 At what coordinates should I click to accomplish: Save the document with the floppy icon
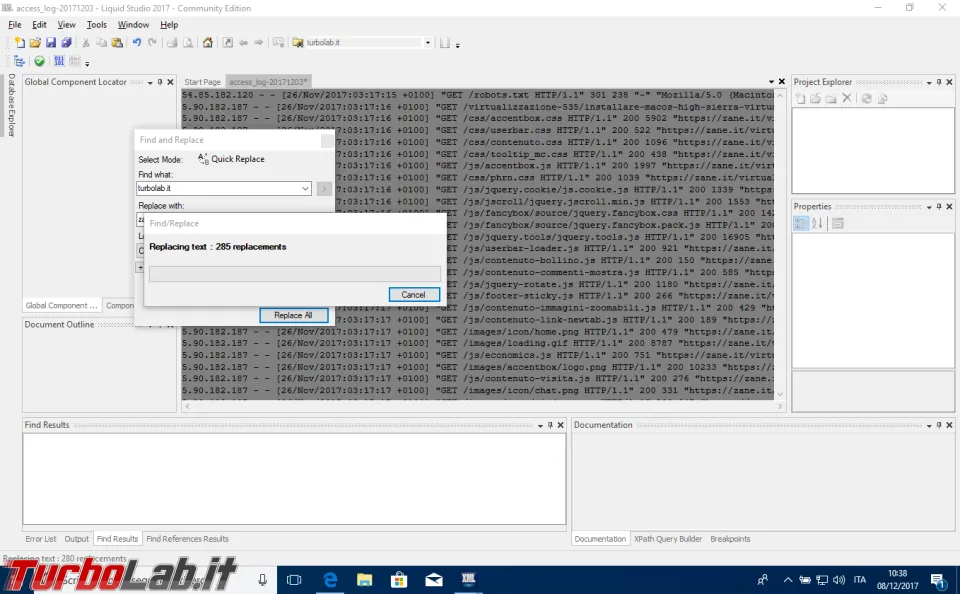pos(51,42)
